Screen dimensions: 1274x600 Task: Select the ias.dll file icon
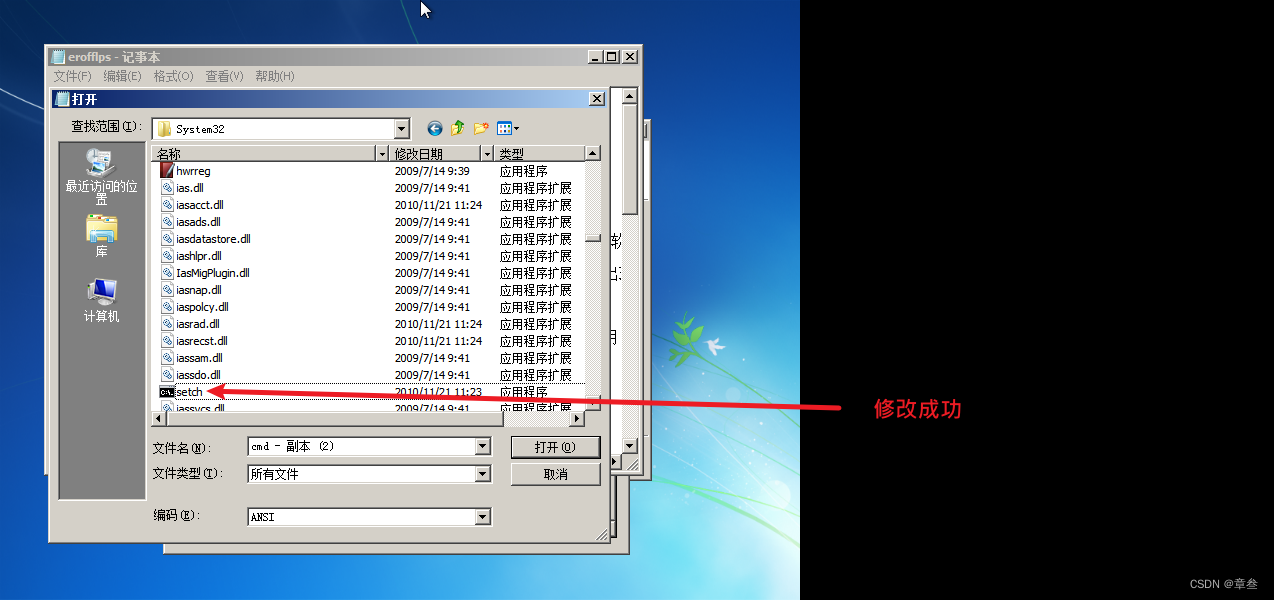click(x=167, y=188)
